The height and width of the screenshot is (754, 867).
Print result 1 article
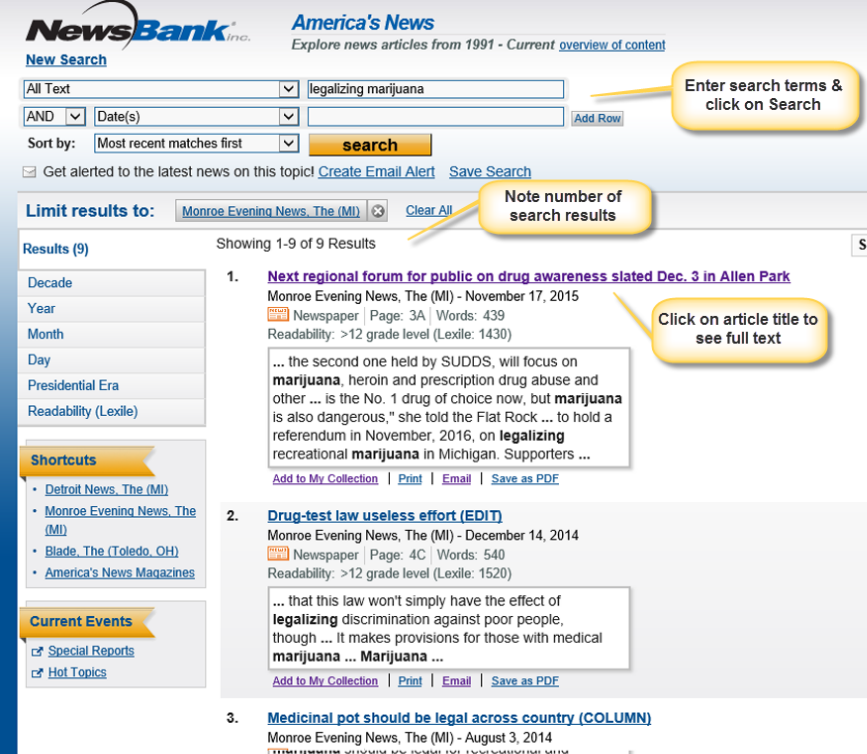point(410,479)
